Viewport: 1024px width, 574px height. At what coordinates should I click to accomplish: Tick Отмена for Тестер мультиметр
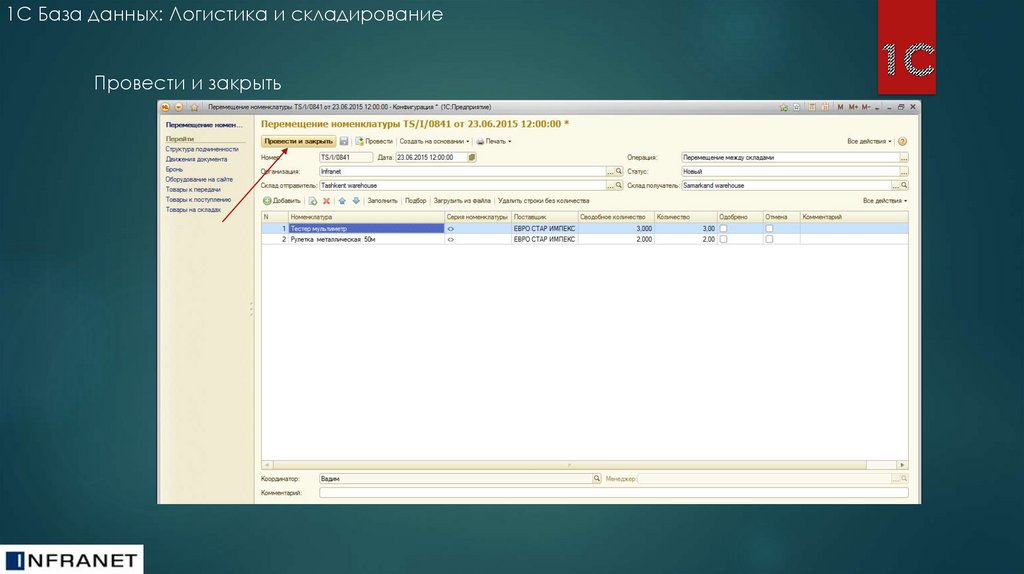click(x=769, y=229)
